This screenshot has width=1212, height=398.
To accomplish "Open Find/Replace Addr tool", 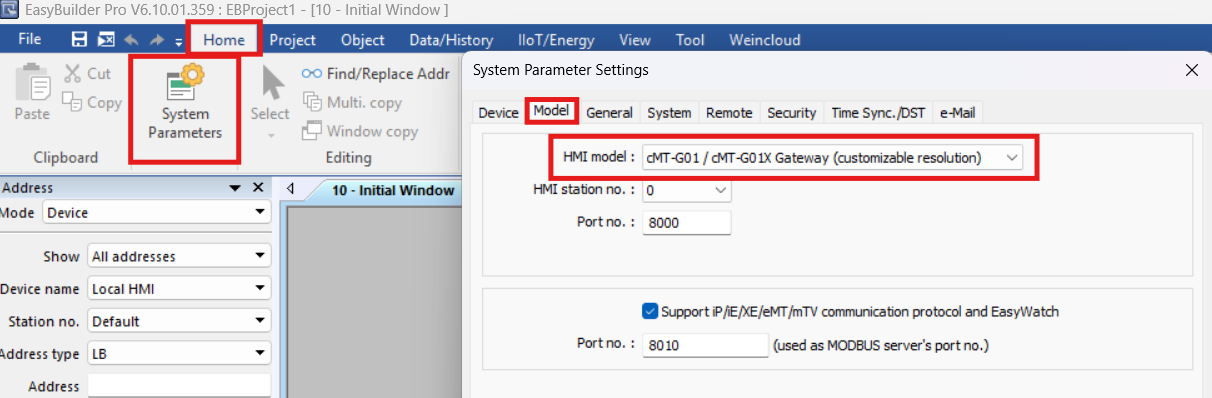I will tap(375, 74).
